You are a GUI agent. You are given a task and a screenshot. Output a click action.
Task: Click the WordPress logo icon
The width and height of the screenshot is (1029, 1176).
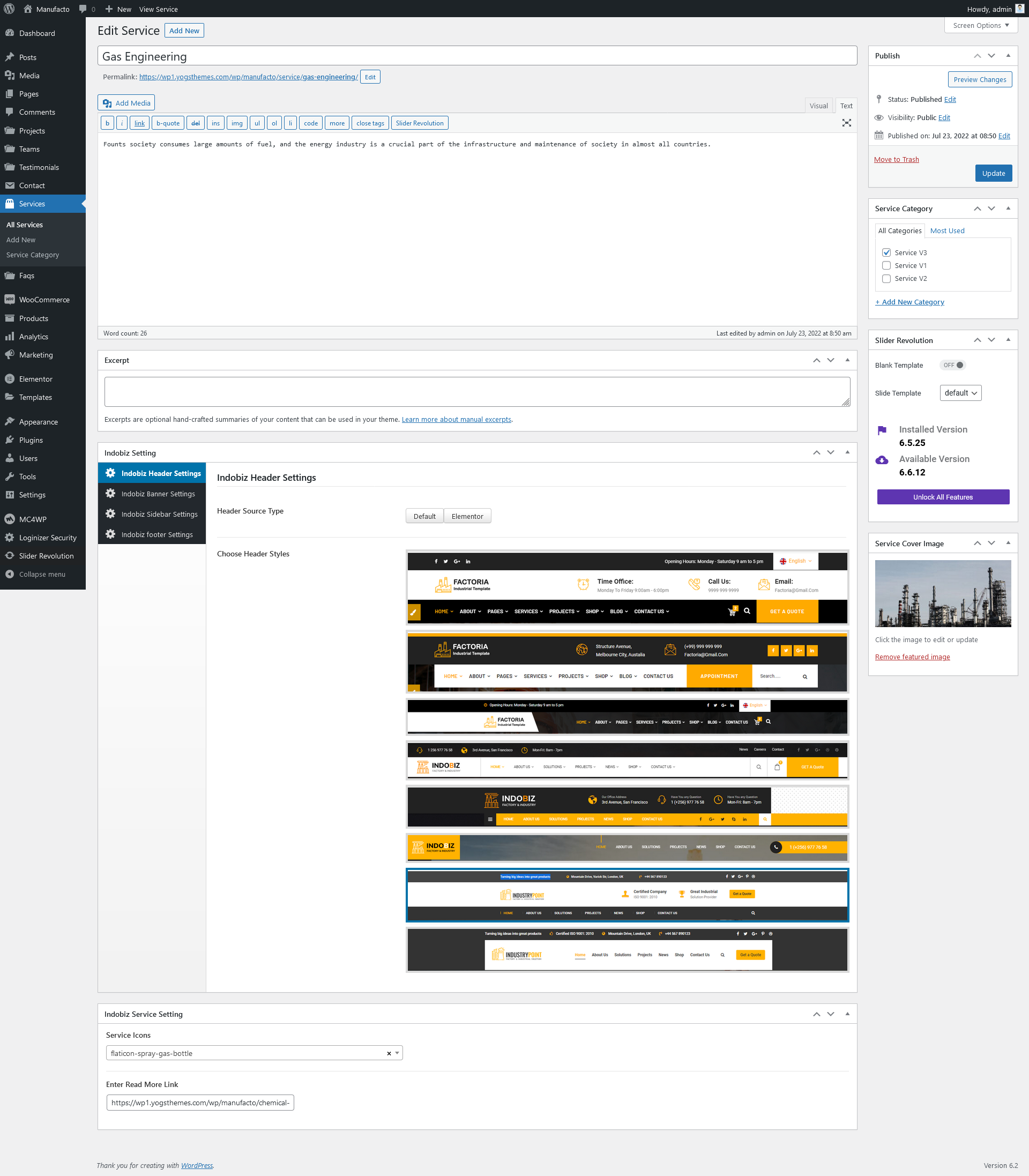pyautogui.click(x=9, y=9)
